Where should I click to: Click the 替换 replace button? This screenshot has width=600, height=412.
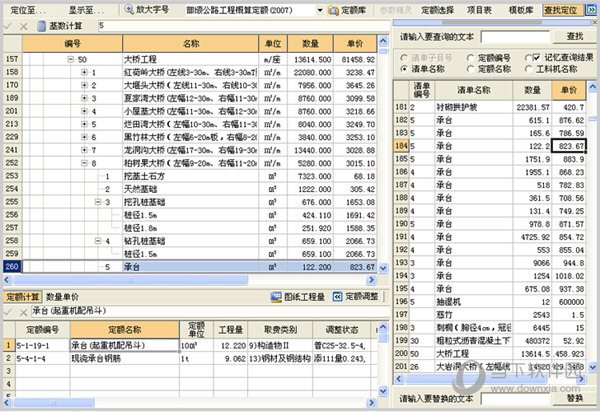click(x=574, y=399)
